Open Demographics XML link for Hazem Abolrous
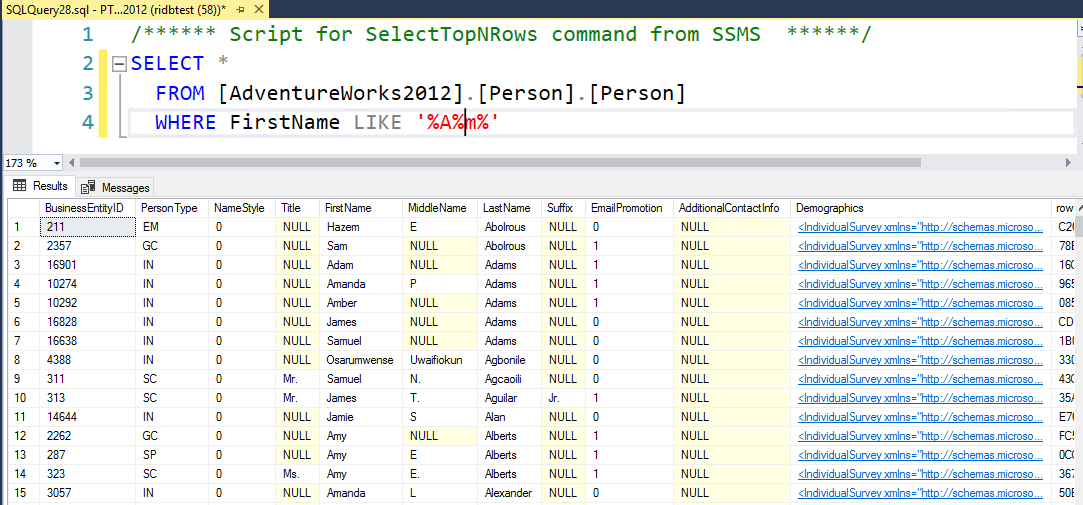Viewport: 1083px width, 505px height. click(921, 227)
